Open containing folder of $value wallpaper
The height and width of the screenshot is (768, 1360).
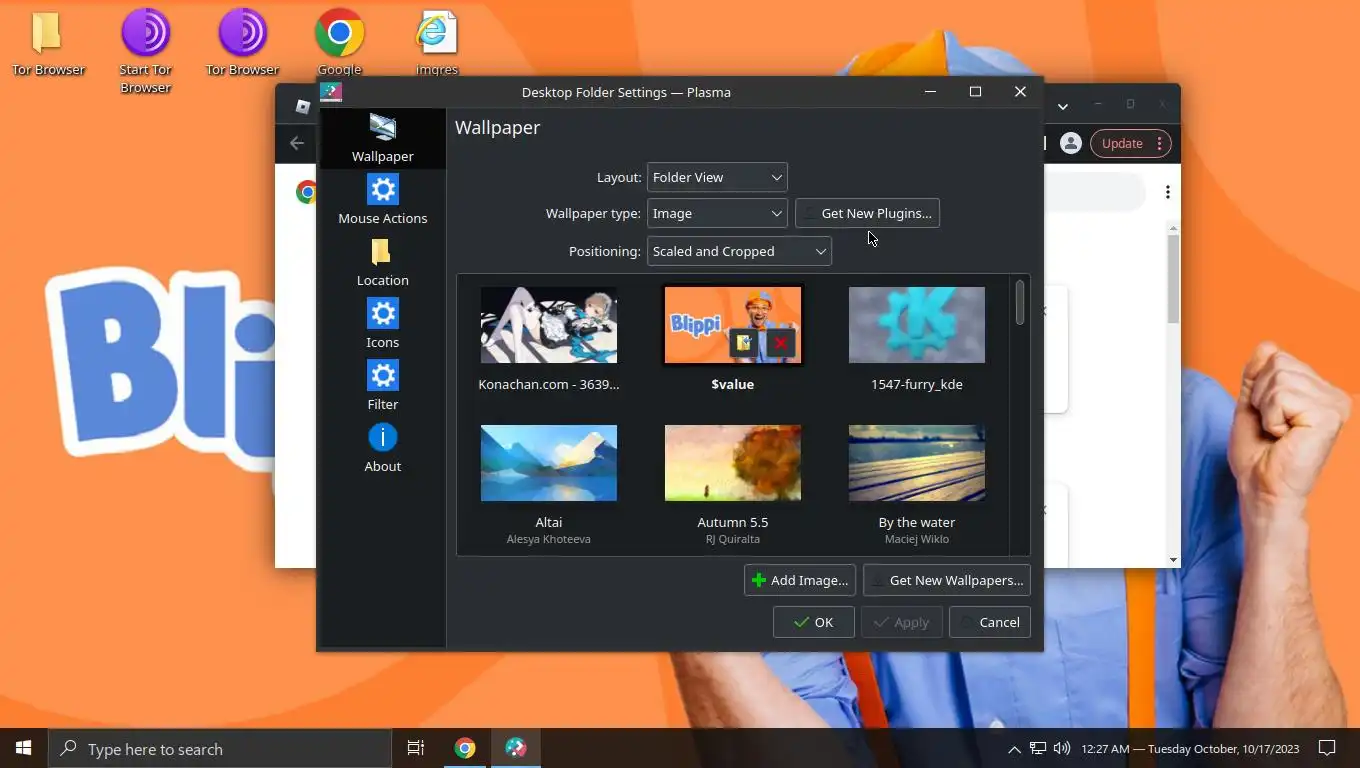pos(743,343)
